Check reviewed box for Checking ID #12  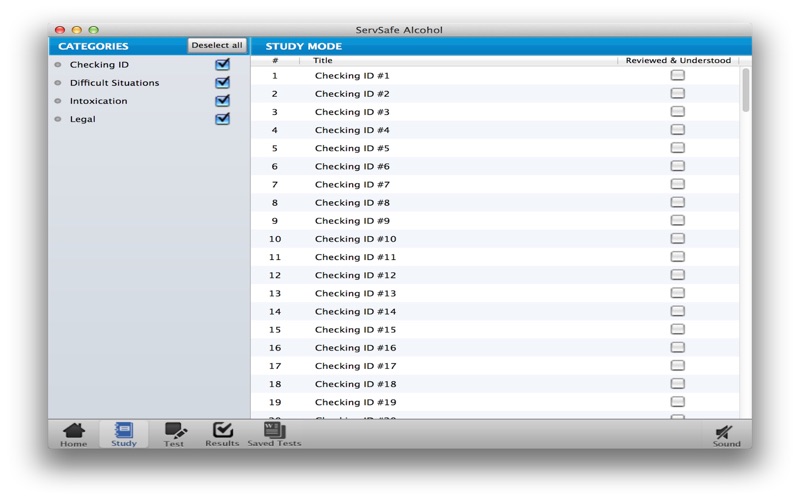coord(678,275)
